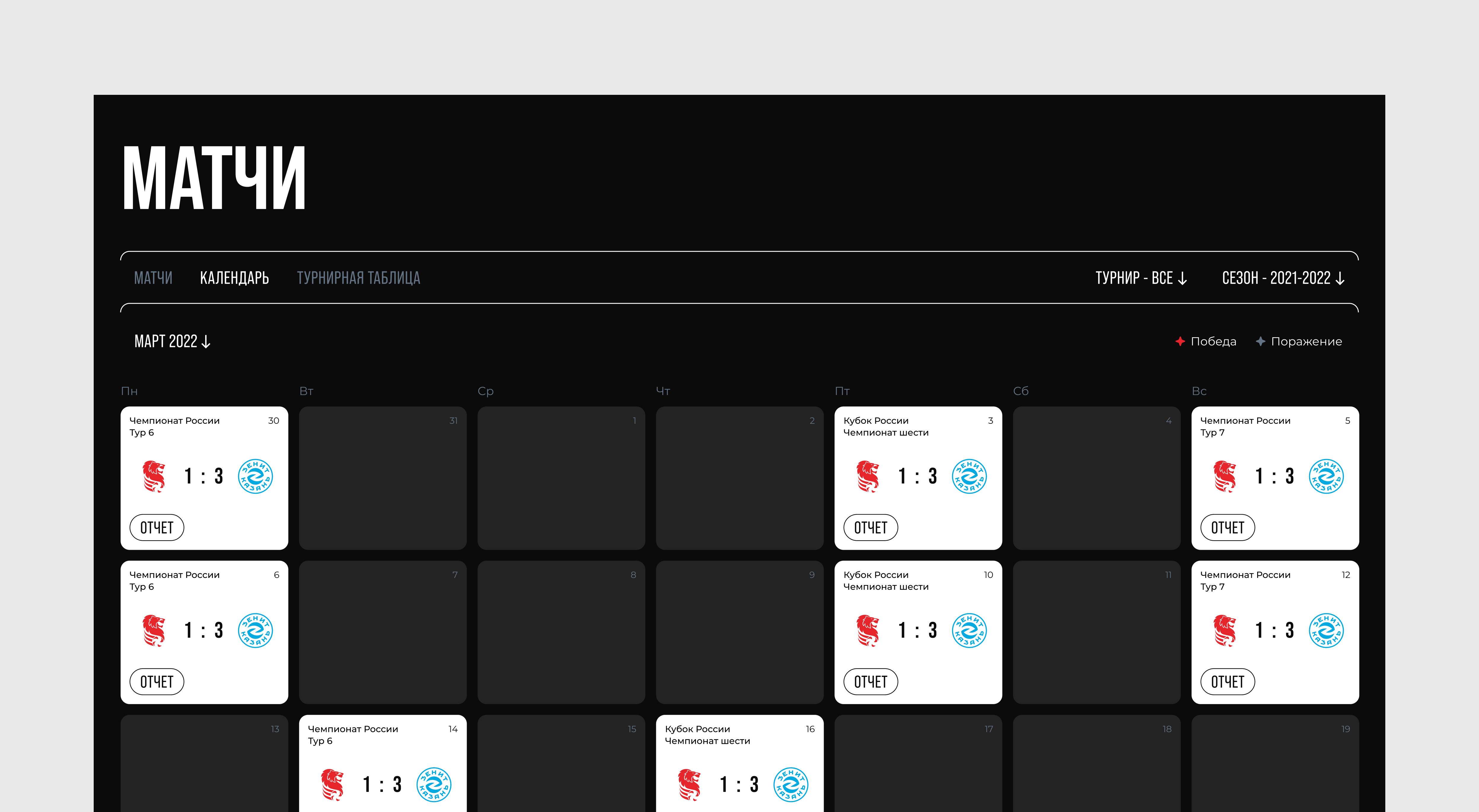This screenshot has height=812, width=1479.
Task: Click the gray Поражение legend star
Action: click(1260, 341)
